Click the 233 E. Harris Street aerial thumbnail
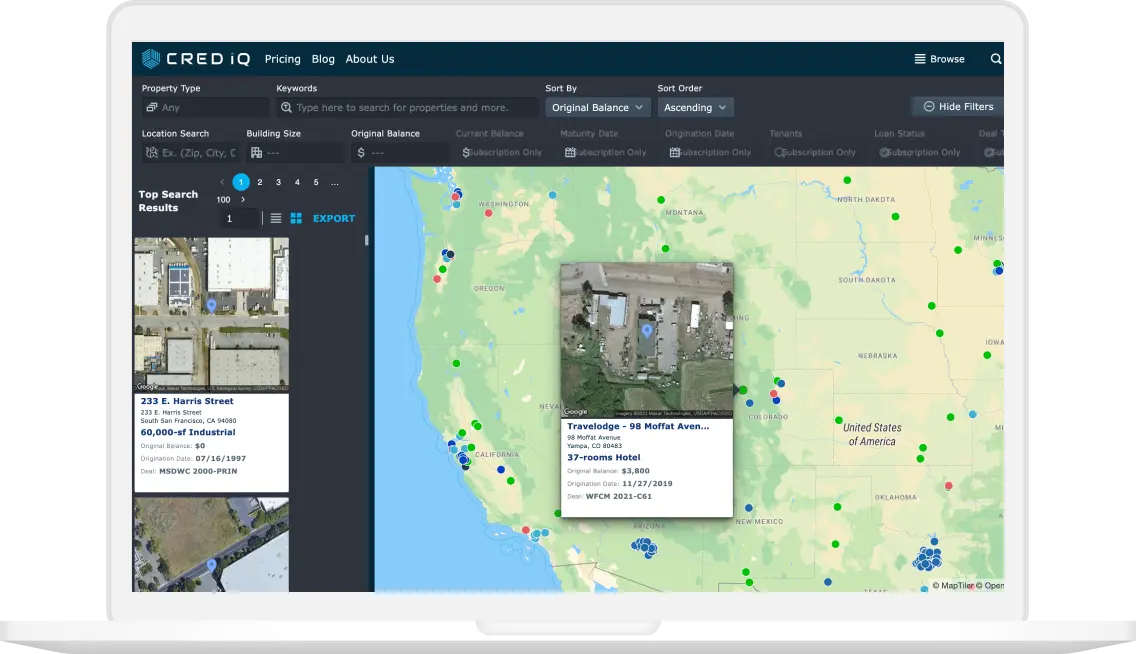The width and height of the screenshot is (1136, 654). [212, 314]
